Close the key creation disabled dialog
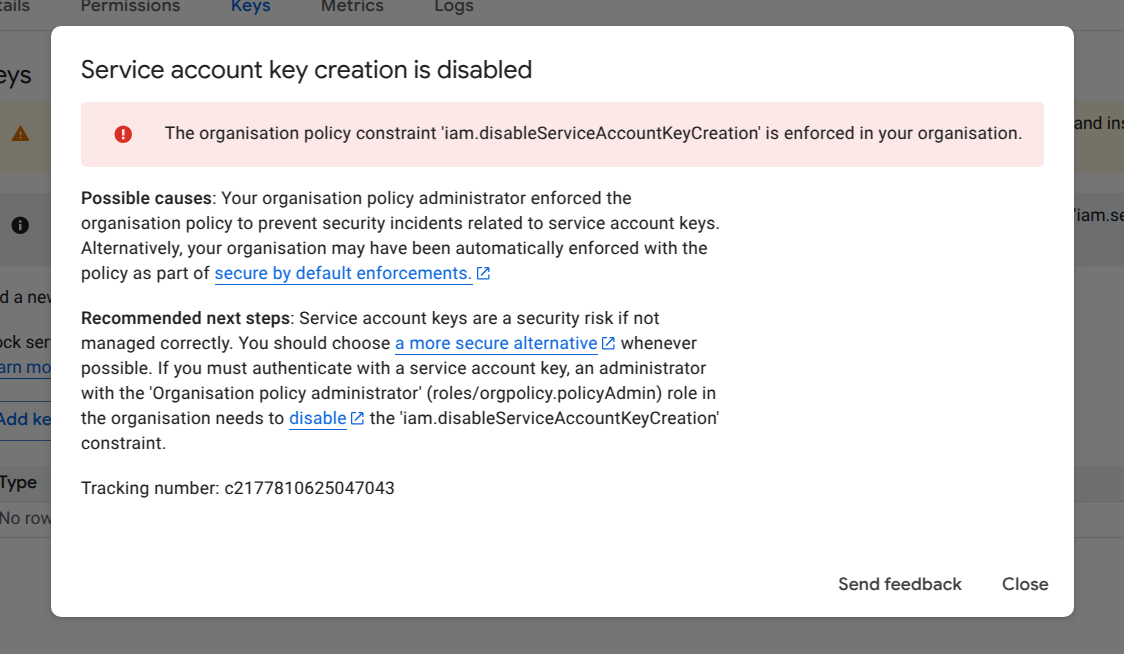The height and width of the screenshot is (654, 1124). (1024, 584)
